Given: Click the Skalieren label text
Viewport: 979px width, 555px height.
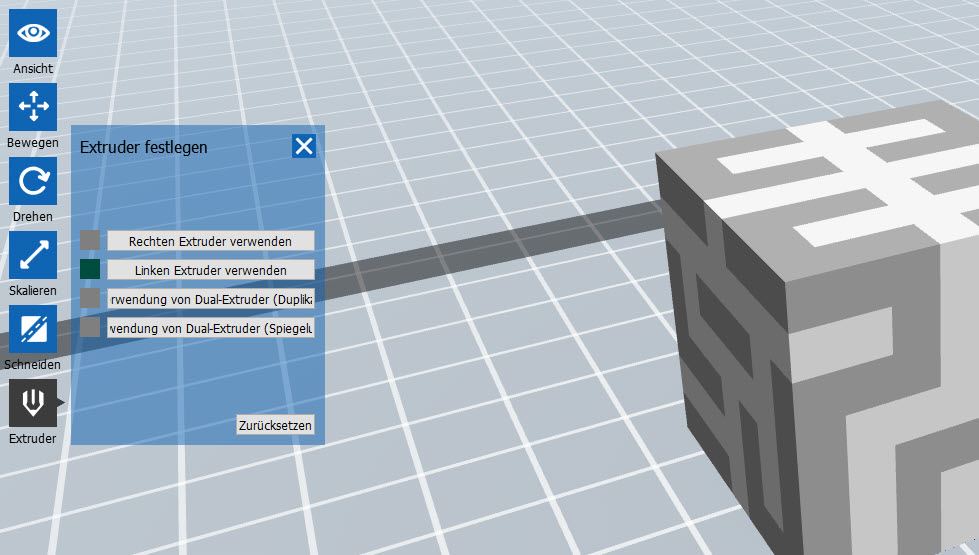Looking at the screenshot, I should coord(33,290).
